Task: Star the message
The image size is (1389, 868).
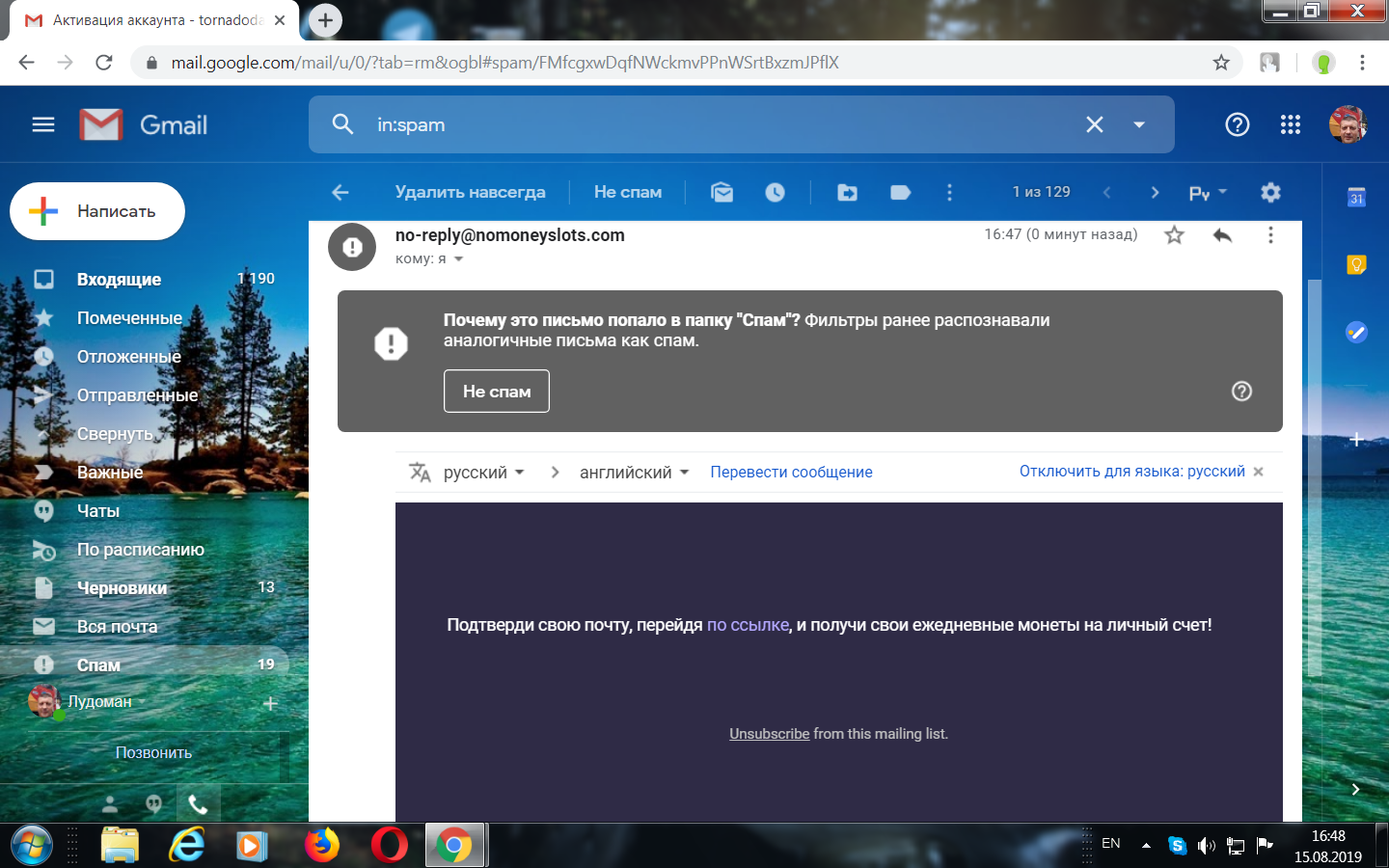Action: click(1174, 234)
